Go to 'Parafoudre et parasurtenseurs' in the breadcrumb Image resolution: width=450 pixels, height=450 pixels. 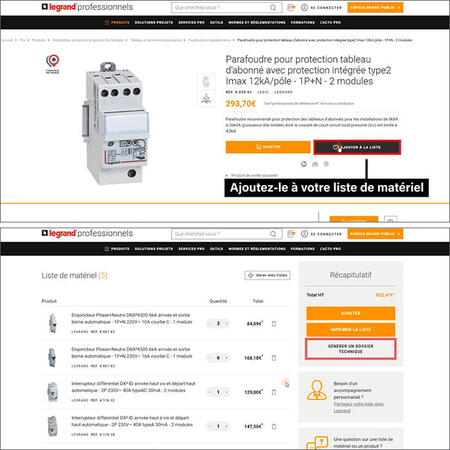pyautogui.click(x=209, y=40)
